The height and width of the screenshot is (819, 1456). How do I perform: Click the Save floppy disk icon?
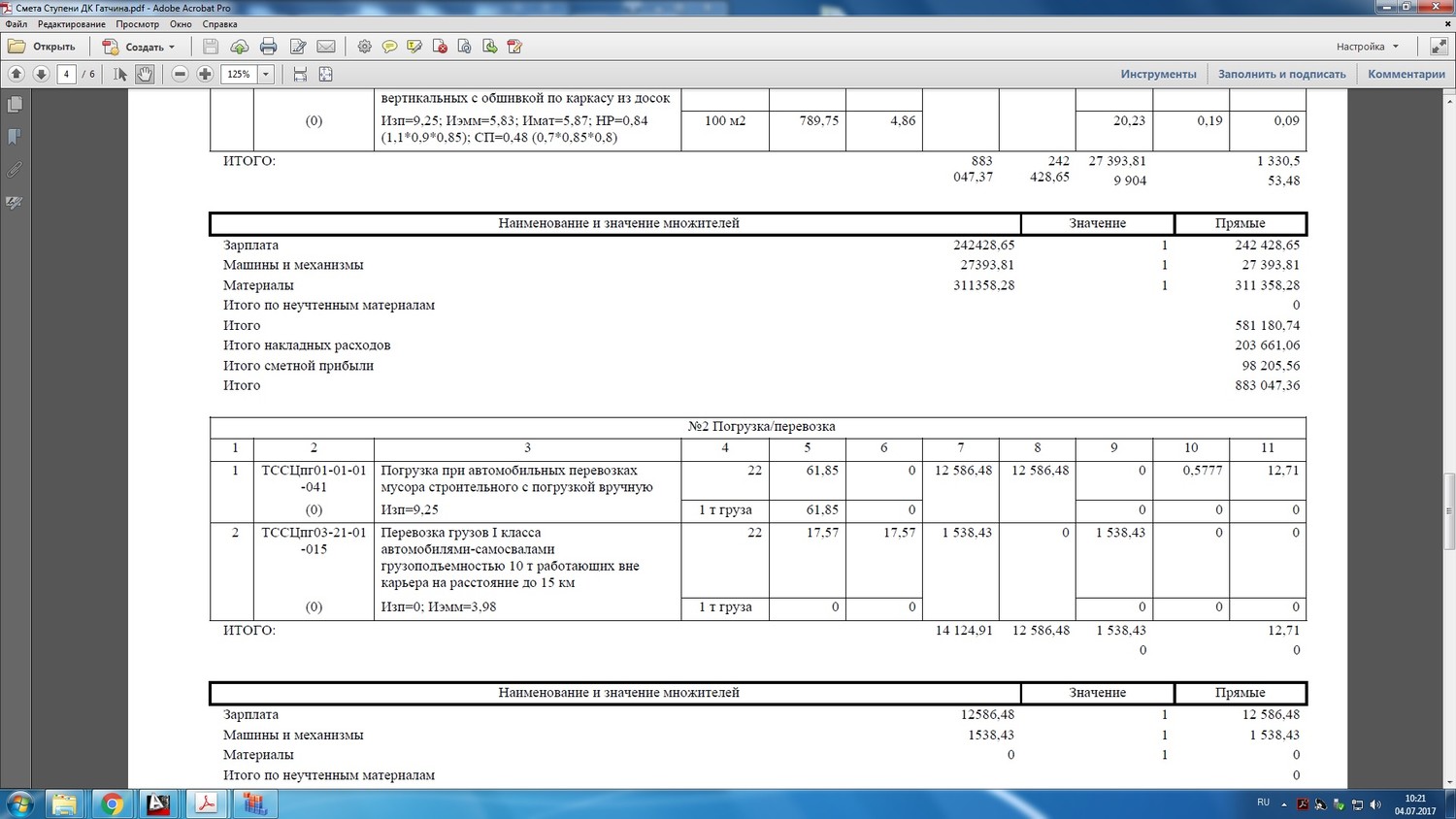click(211, 47)
